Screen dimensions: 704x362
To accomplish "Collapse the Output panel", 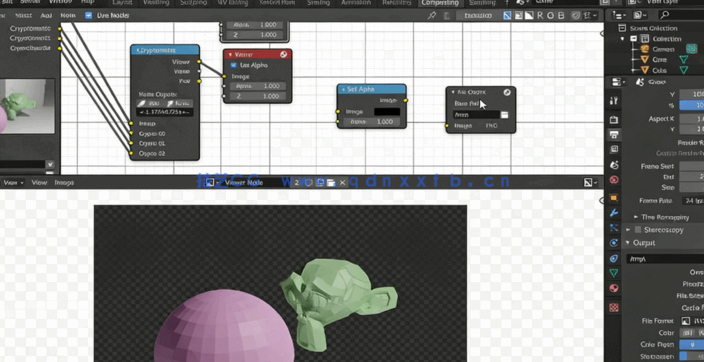I will [628, 243].
